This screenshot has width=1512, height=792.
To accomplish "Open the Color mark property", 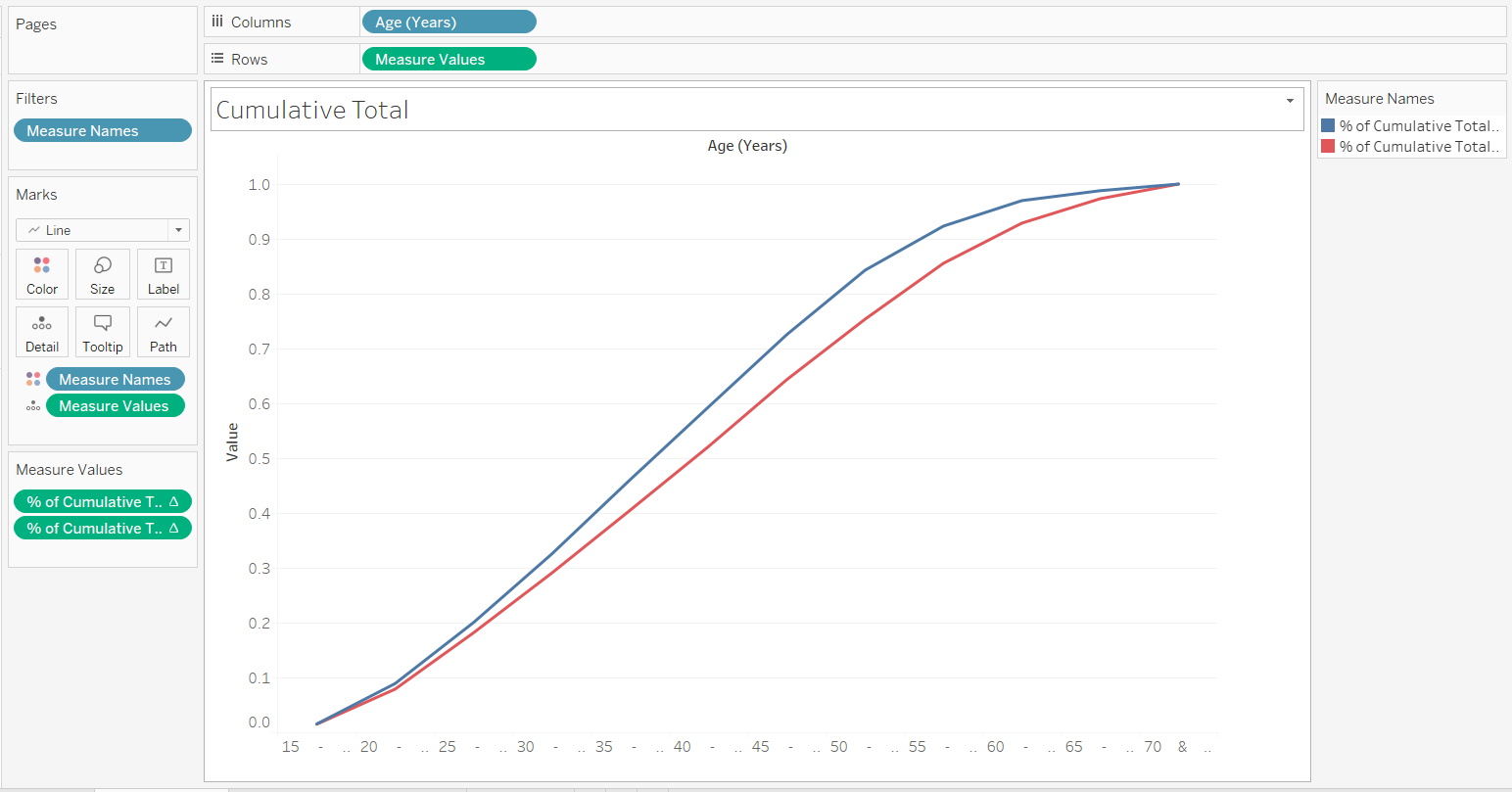I will (42, 274).
